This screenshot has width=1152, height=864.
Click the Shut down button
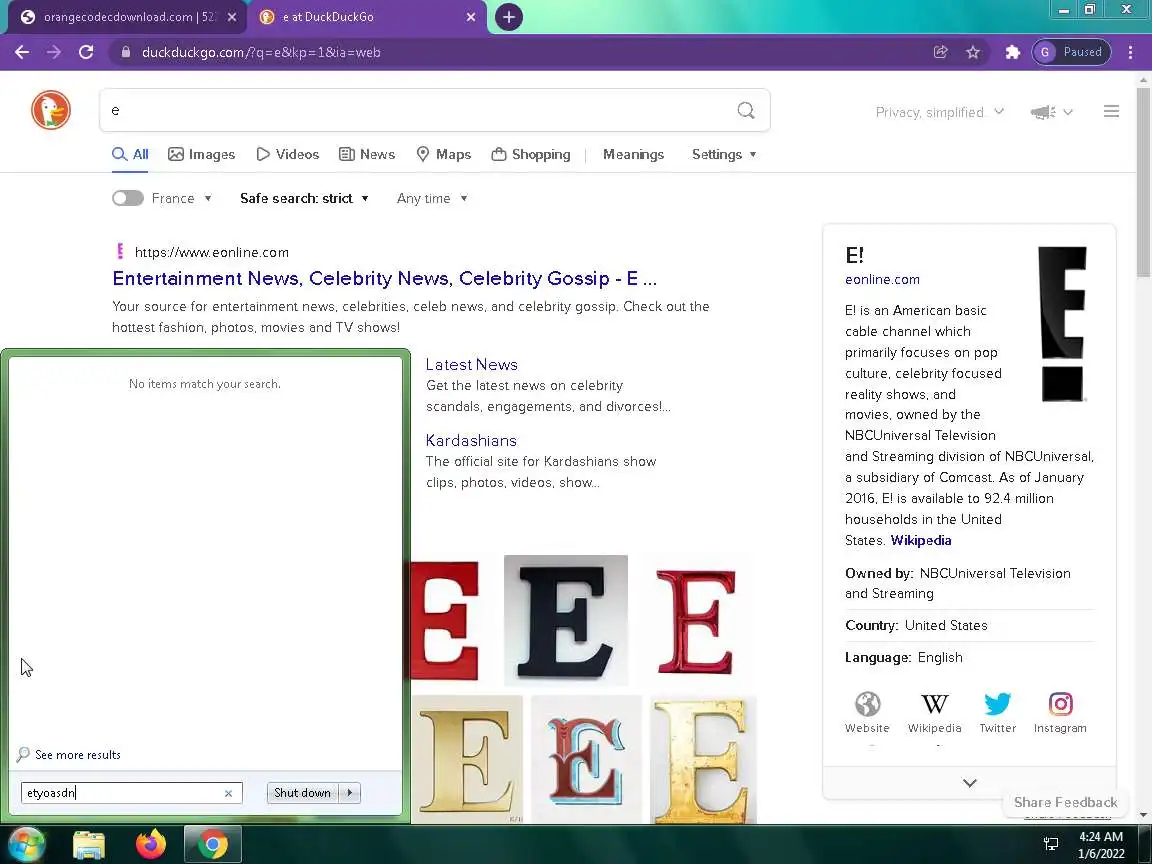(x=303, y=793)
